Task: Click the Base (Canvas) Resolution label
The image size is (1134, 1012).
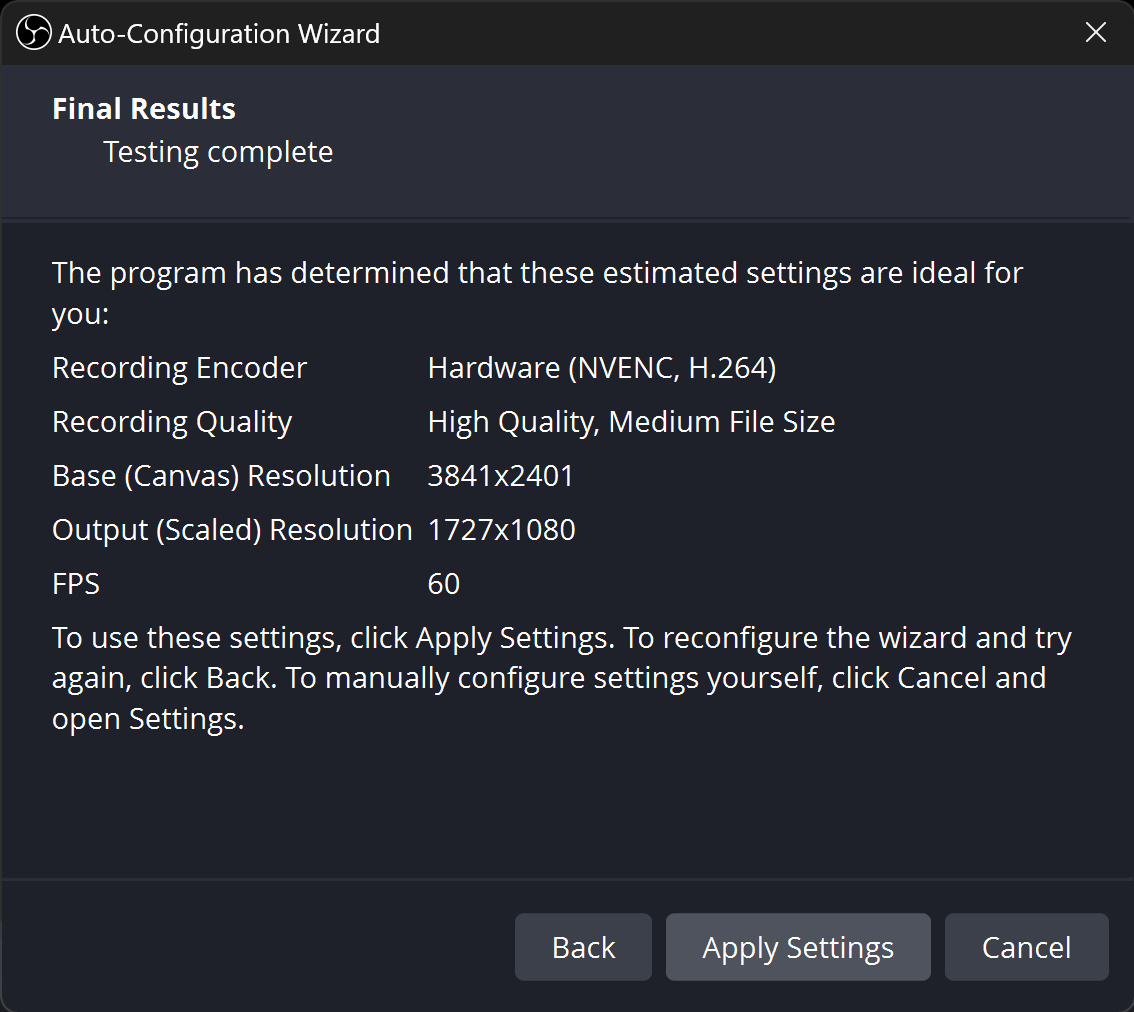Action: point(221,476)
